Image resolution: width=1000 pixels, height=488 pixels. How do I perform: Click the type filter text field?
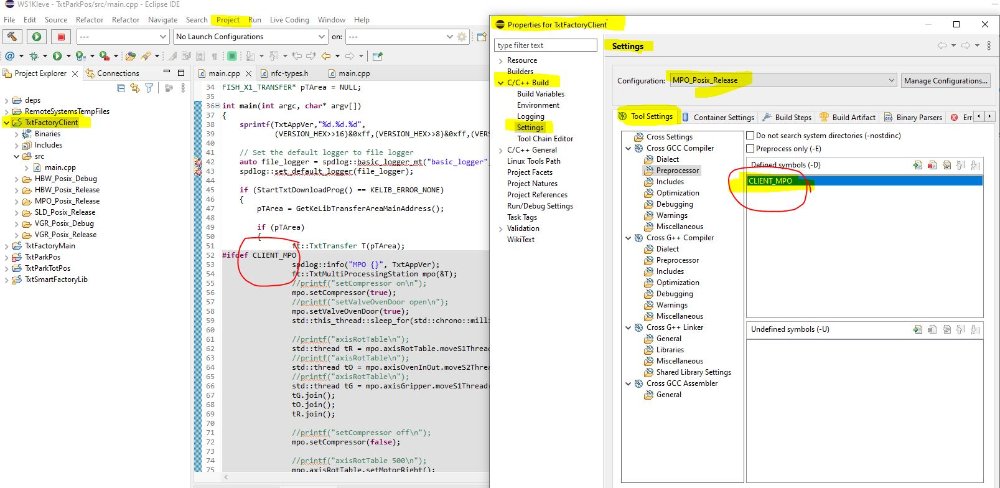pos(546,45)
